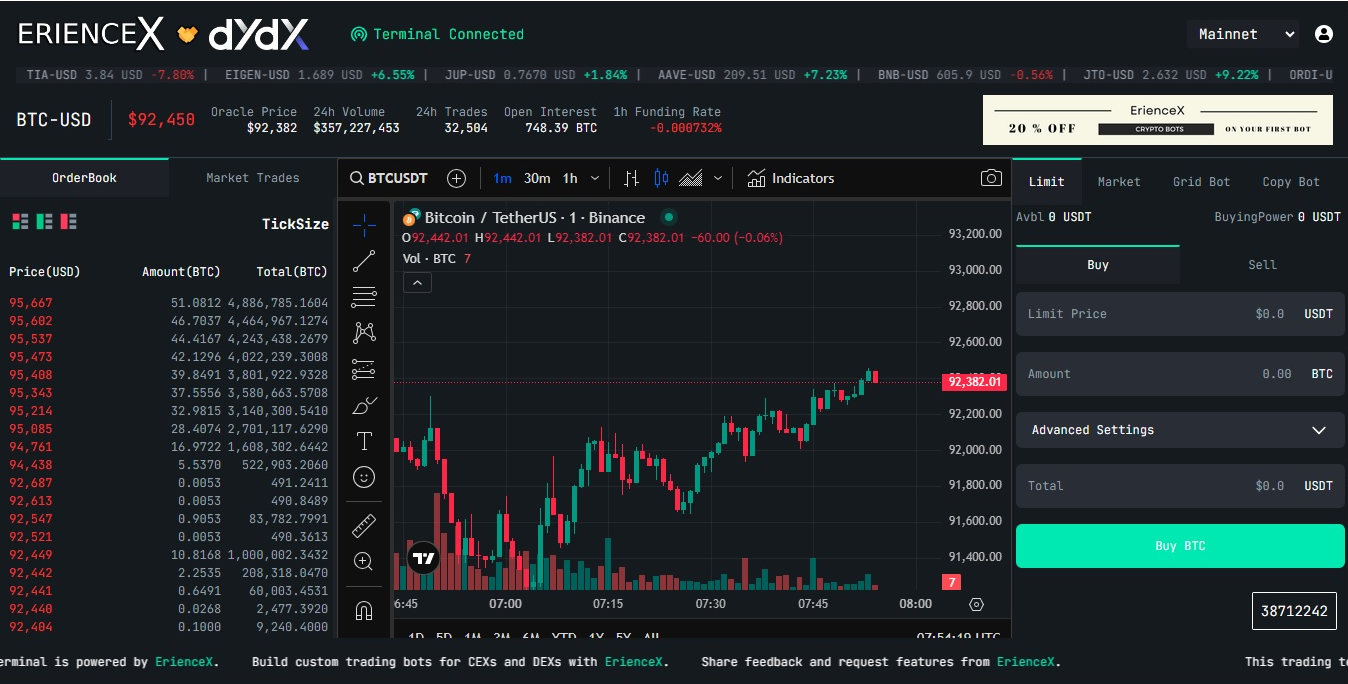1348x684 pixels.
Task: Switch to the Market Trades tab
Action: (253, 178)
